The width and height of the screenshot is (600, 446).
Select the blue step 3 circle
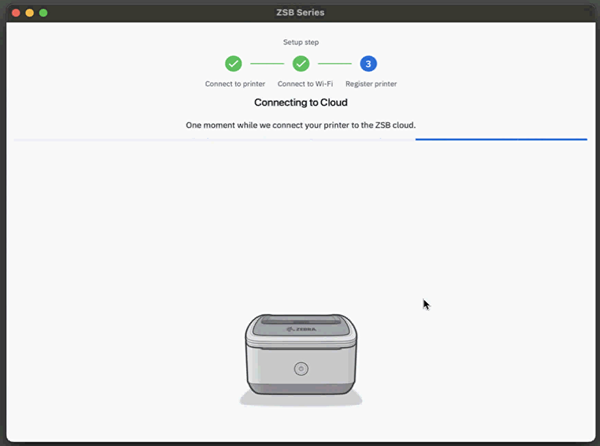click(368, 64)
